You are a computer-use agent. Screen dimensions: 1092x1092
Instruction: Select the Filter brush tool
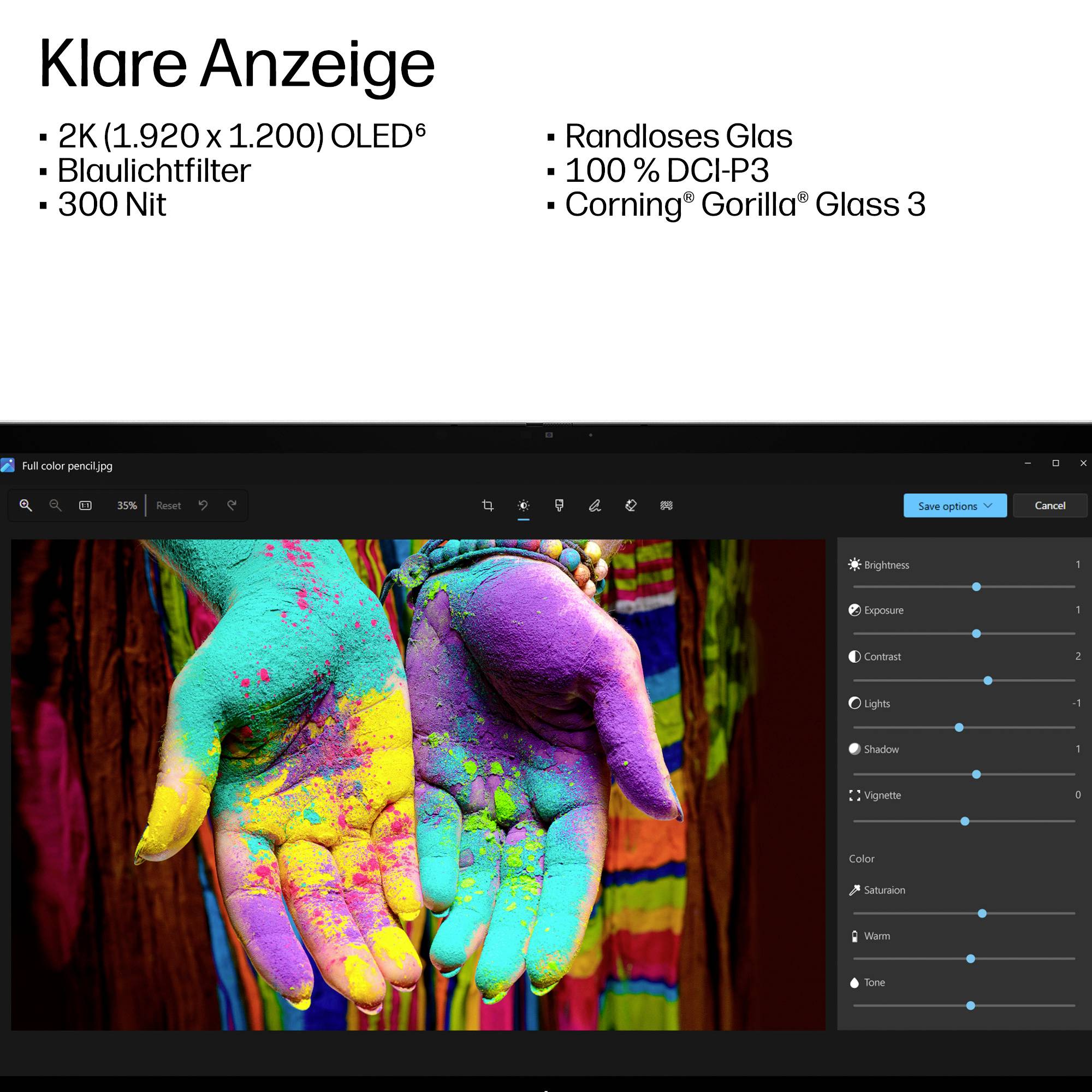(x=559, y=505)
